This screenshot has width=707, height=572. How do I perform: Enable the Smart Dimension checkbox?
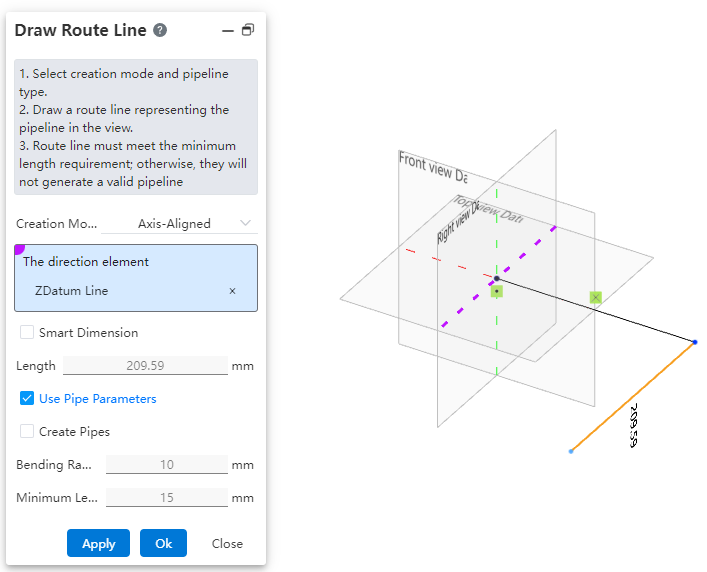[x=27, y=332]
